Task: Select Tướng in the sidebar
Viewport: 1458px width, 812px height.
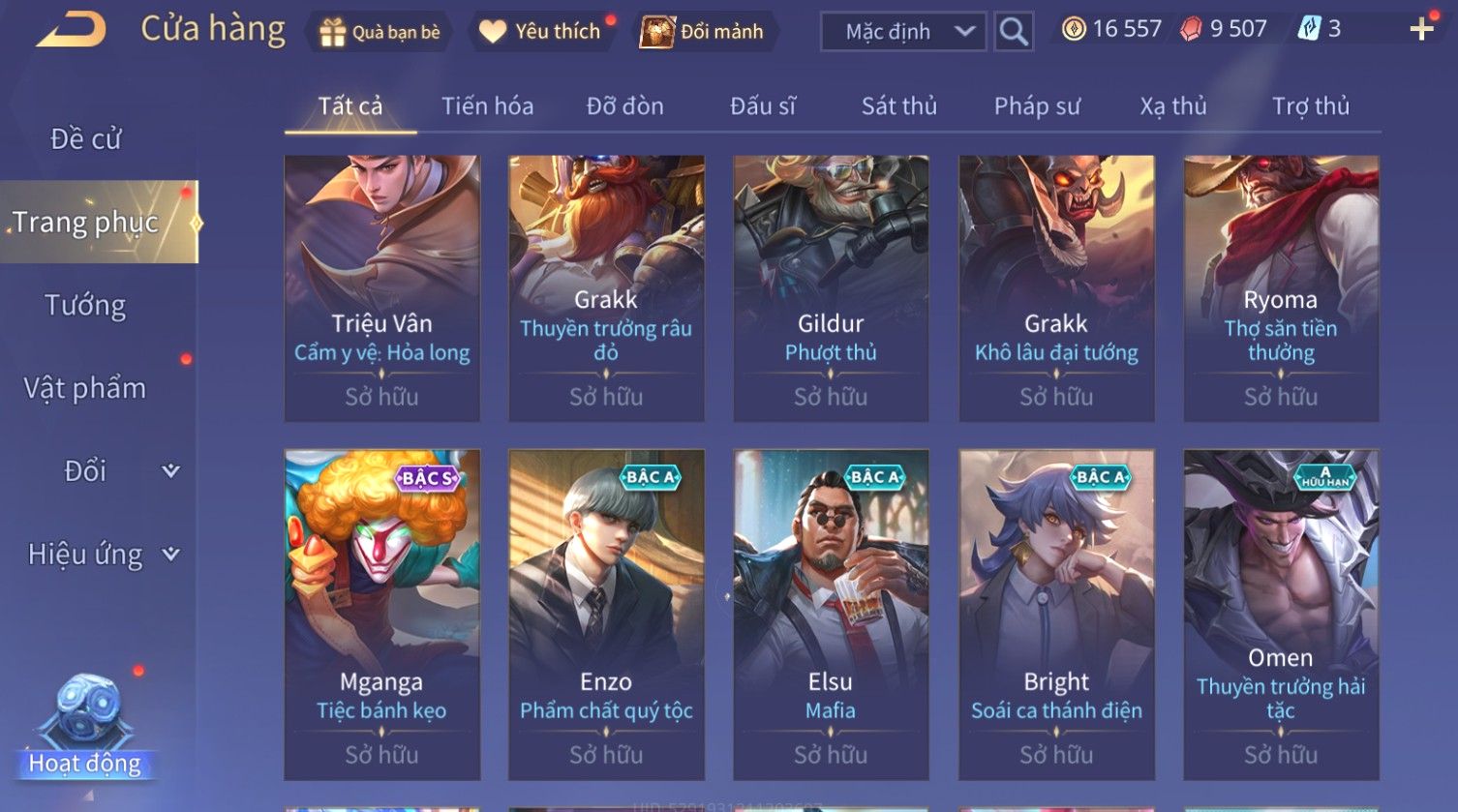Action: pyautogui.click(x=85, y=305)
